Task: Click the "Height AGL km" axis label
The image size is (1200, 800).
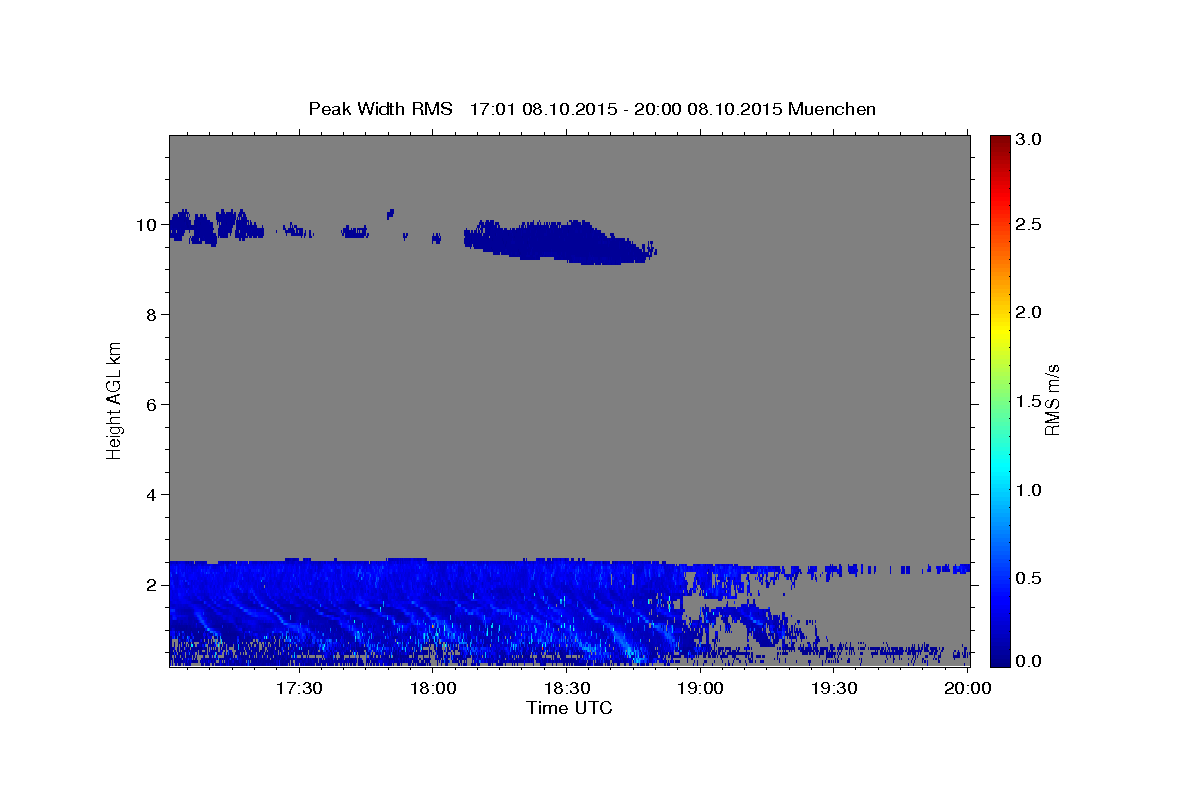Action: pyautogui.click(x=115, y=400)
